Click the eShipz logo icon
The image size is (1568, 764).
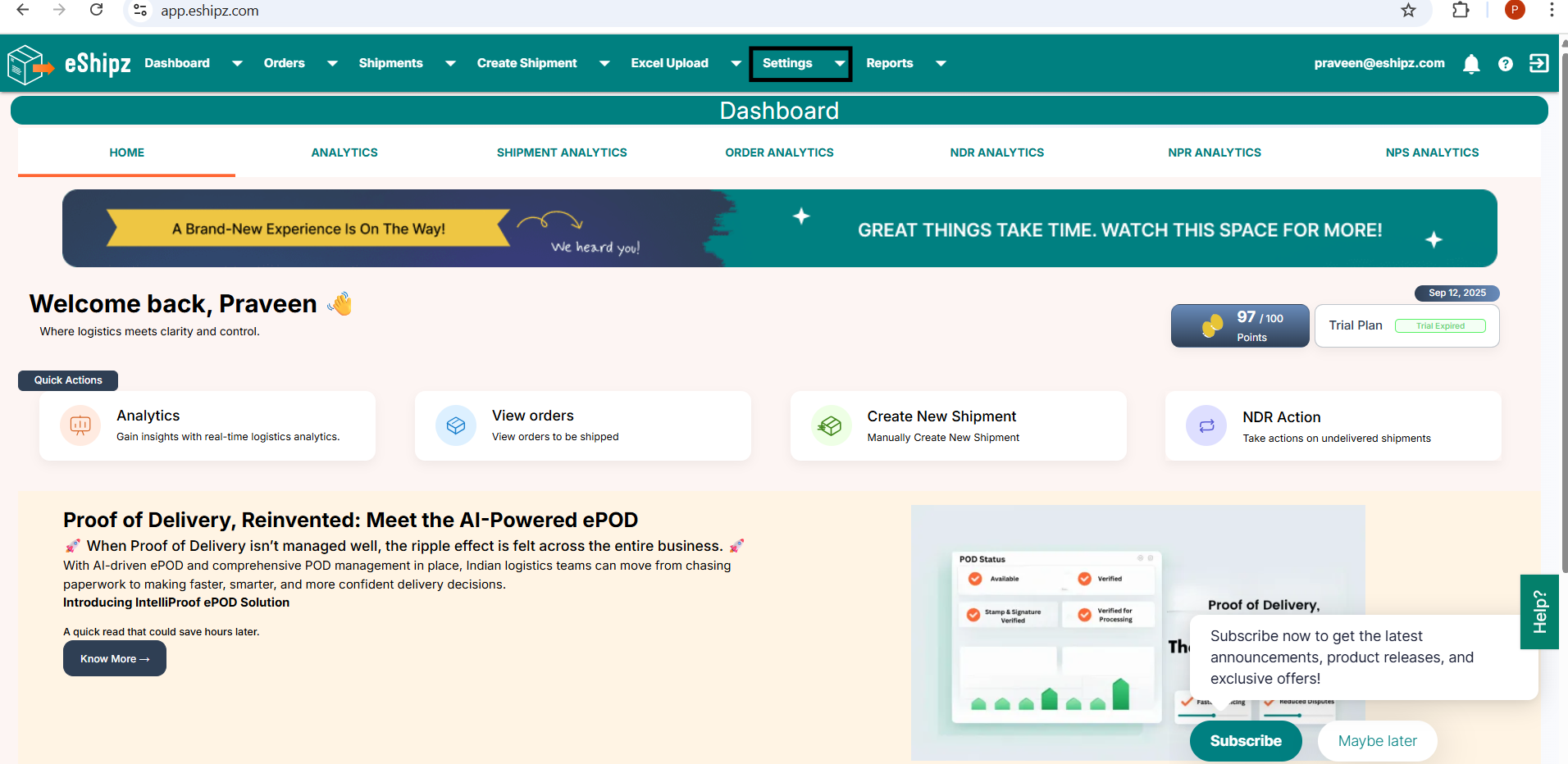[30, 64]
